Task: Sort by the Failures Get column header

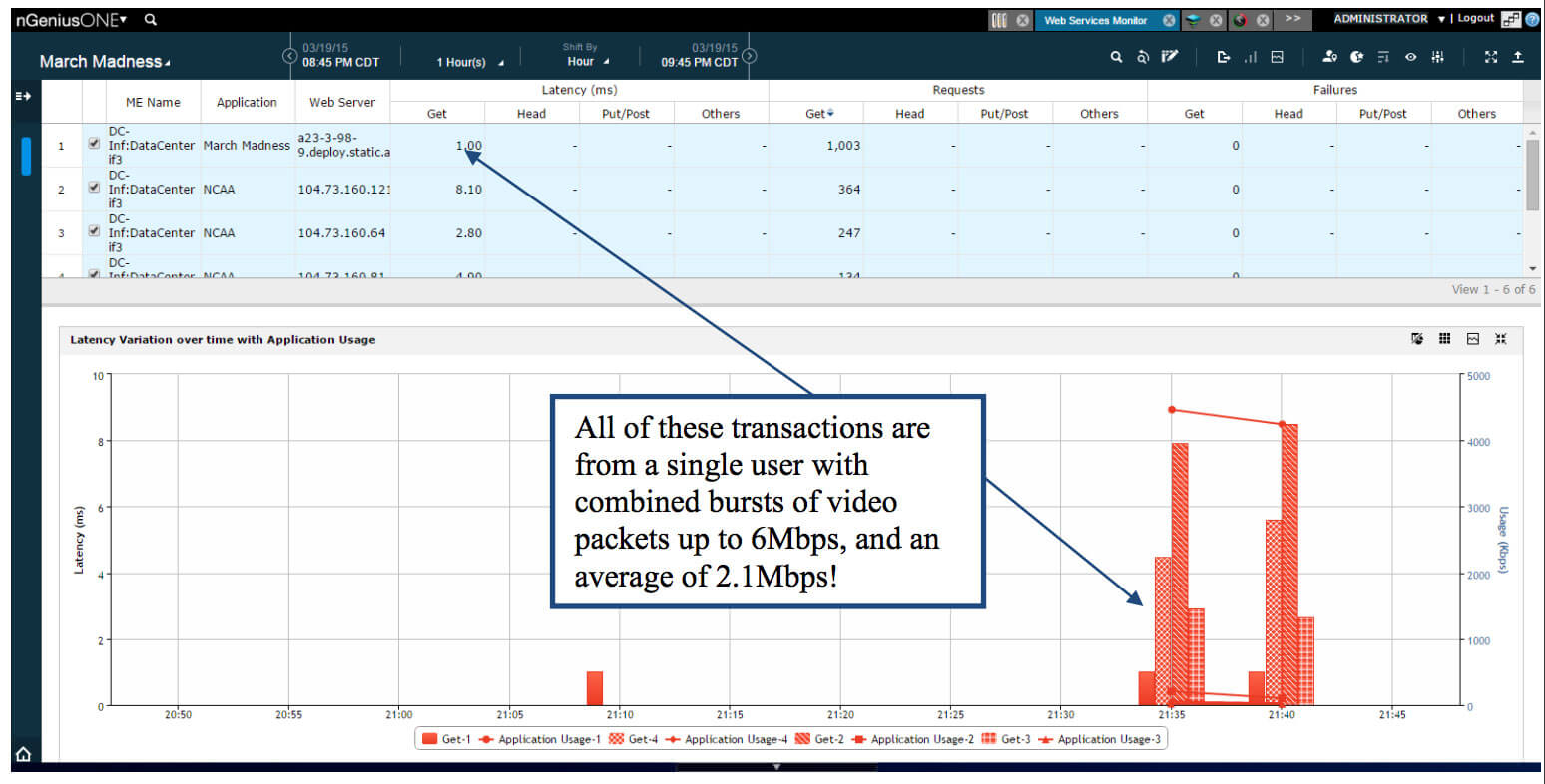Action: (x=1194, y=114)
